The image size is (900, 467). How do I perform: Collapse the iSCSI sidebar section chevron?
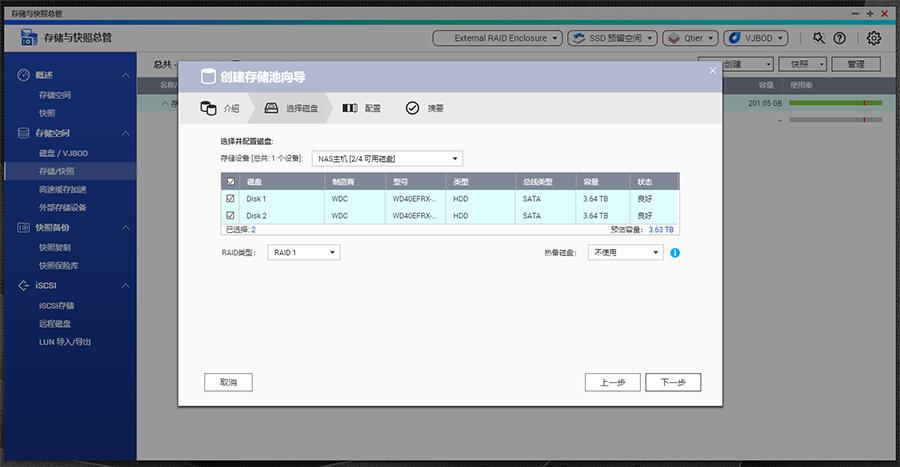[x=126, y=286]
